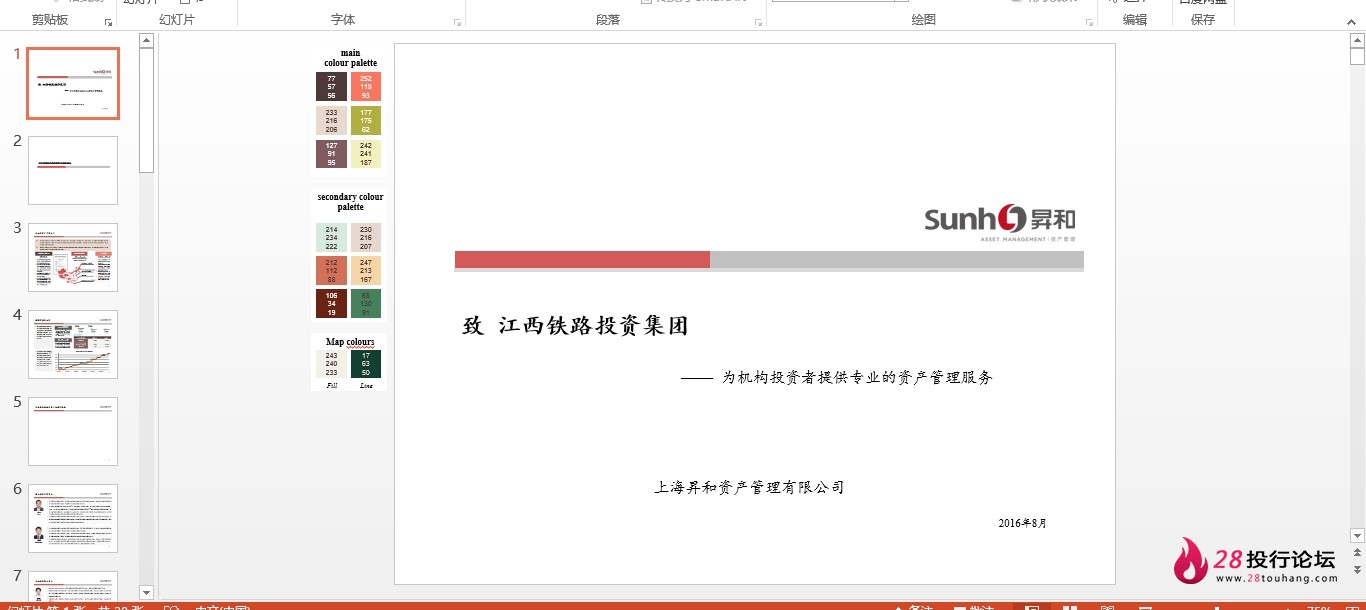
Task: Select the 252 118 93 salmon swatch
Action: pos(366,86)
